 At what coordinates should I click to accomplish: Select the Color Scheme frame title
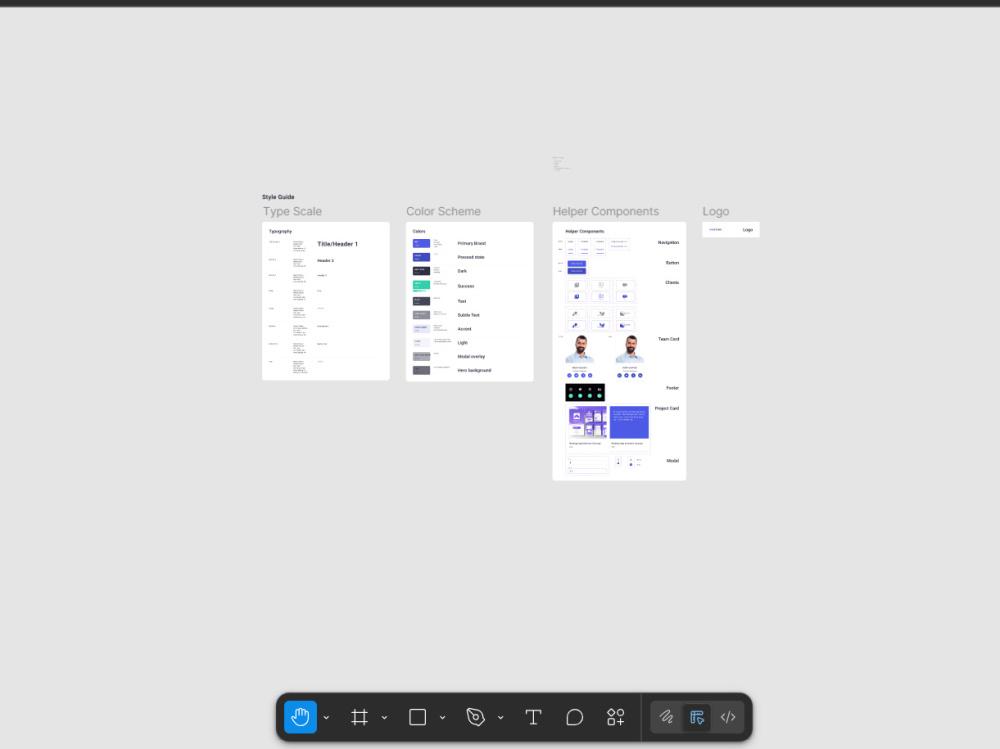click(x=443, y=211)
